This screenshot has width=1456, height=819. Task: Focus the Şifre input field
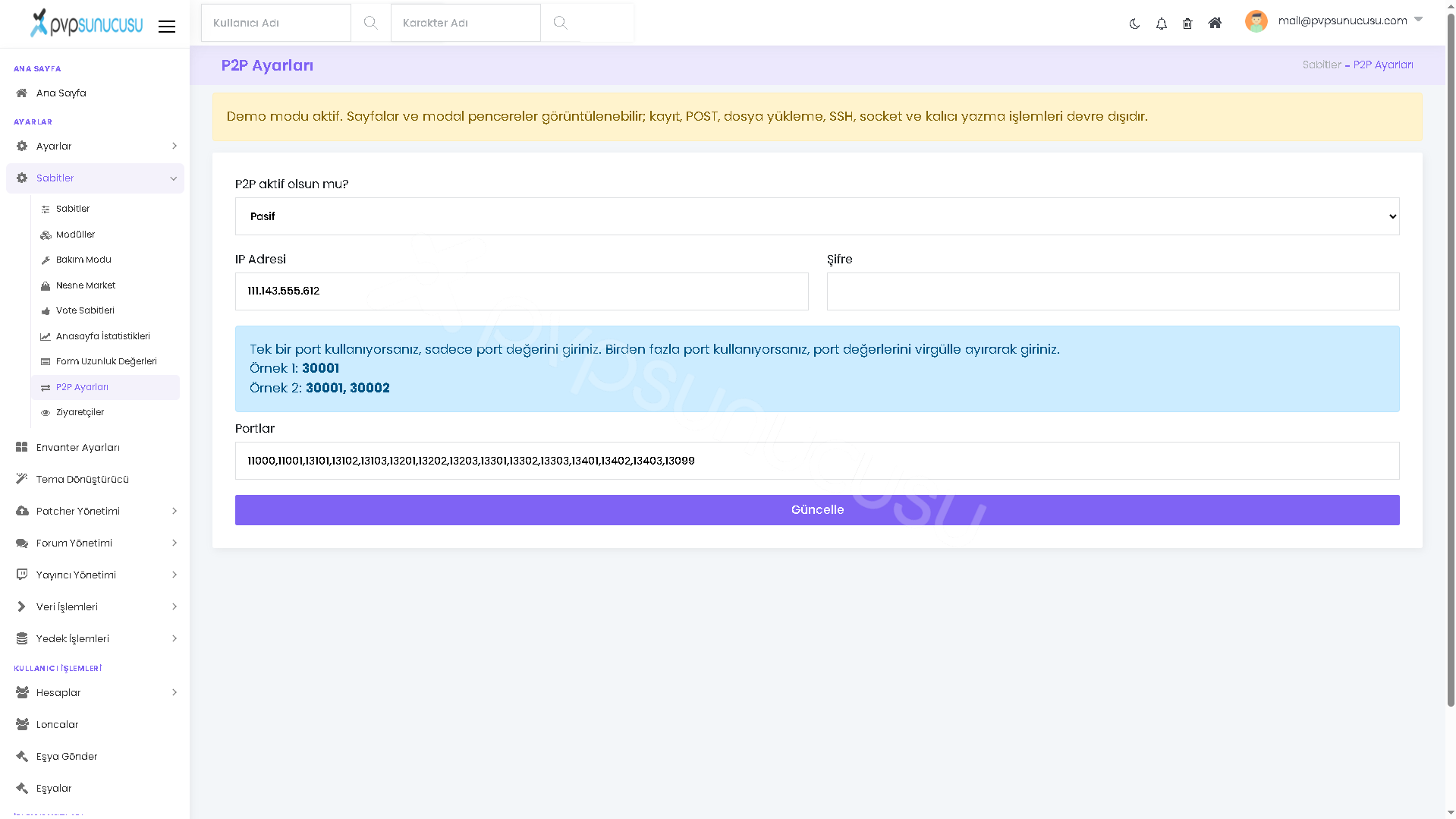point(1113,291)
